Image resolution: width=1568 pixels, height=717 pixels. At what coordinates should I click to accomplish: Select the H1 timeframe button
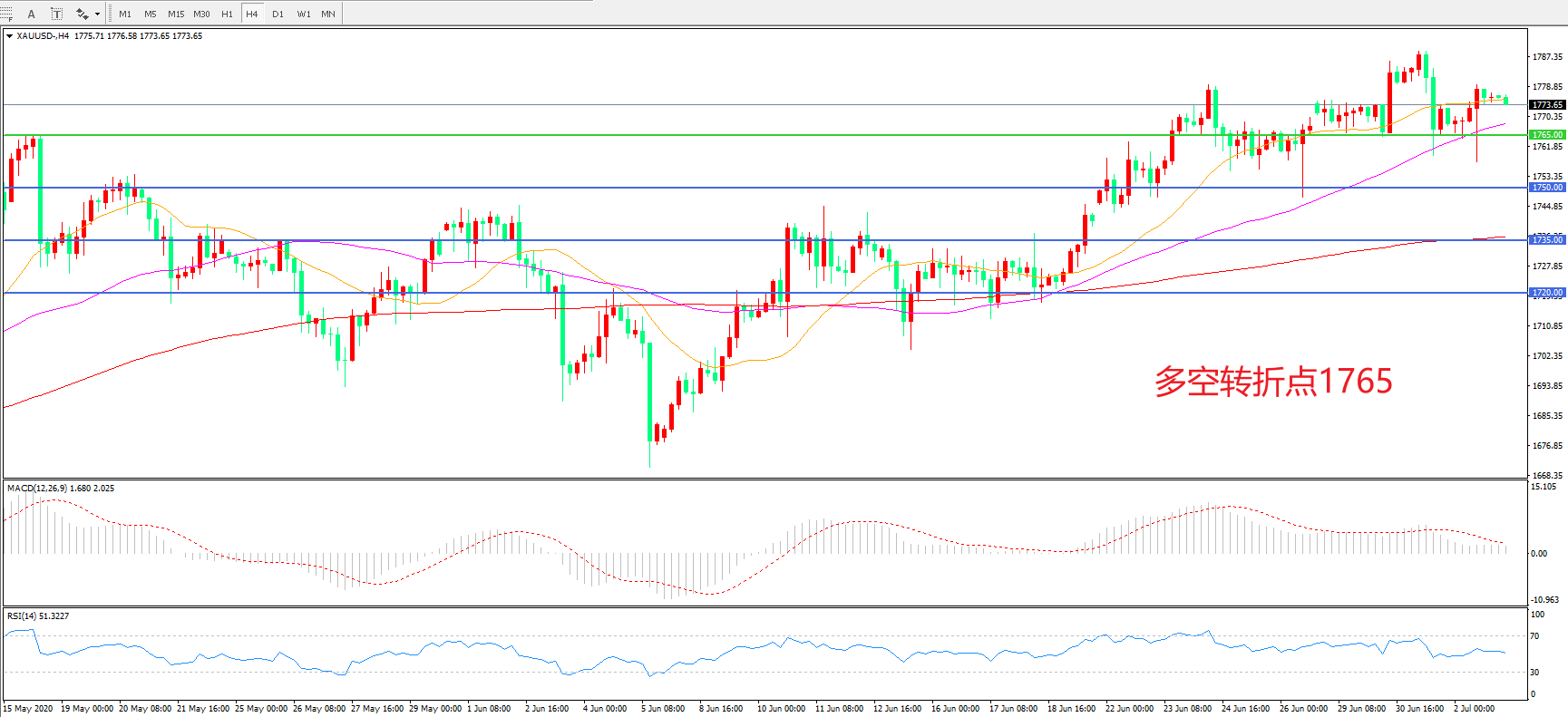(227, 14)
